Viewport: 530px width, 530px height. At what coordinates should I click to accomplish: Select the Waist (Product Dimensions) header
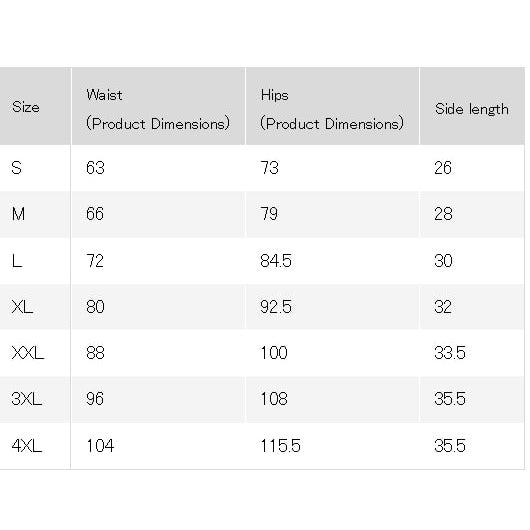click(158, 110)
